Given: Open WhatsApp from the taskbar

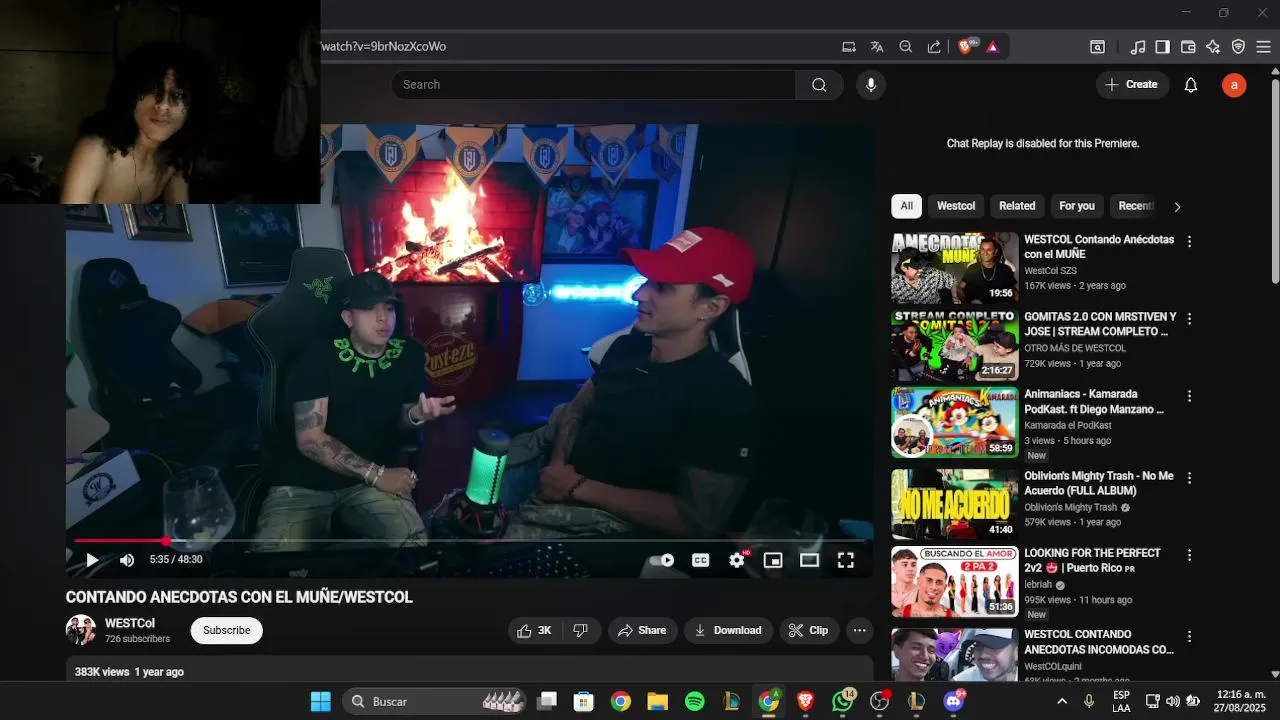Looking at the screenshot, I should coord(843,701).
